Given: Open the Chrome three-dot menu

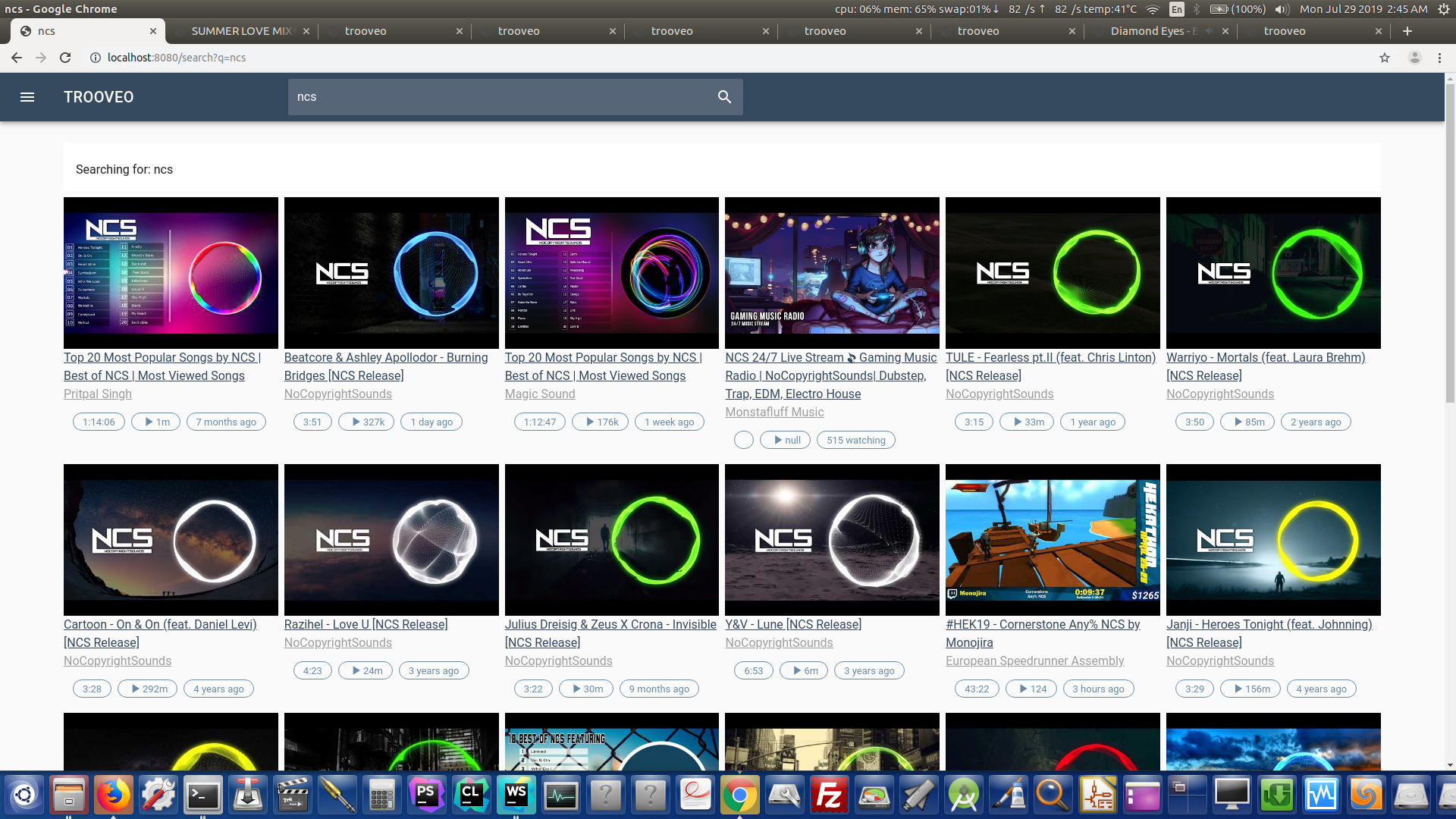Looking at the screenshot, I should [1439, 58].
